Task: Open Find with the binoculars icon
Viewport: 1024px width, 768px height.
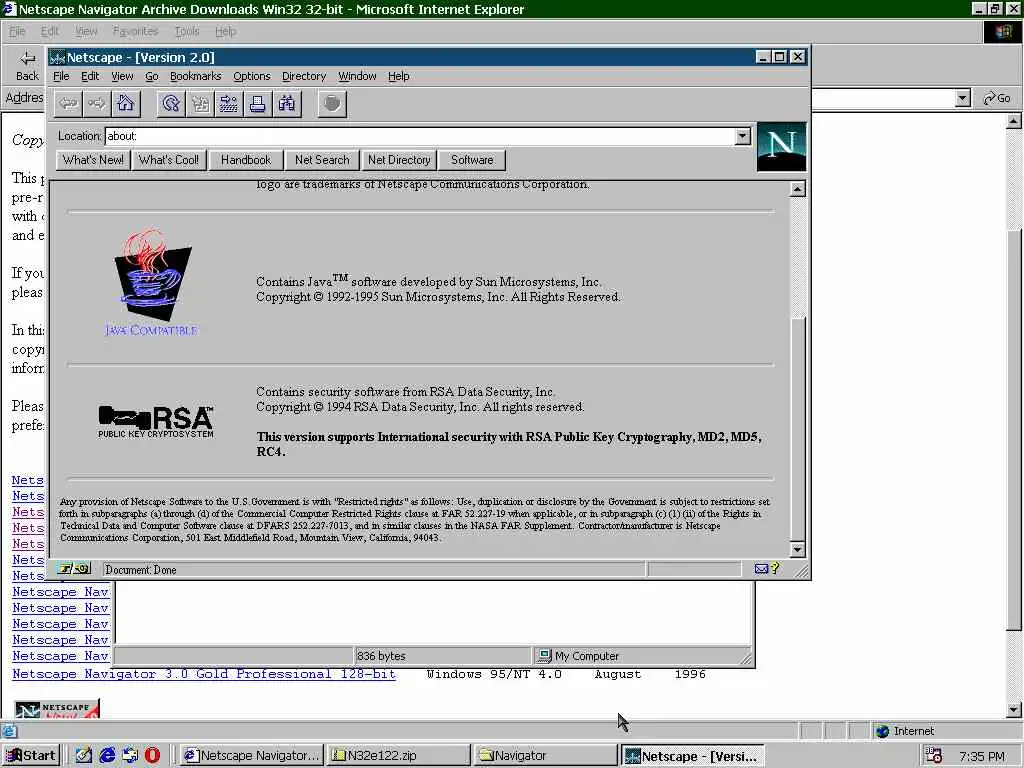Action: (286, 103)
